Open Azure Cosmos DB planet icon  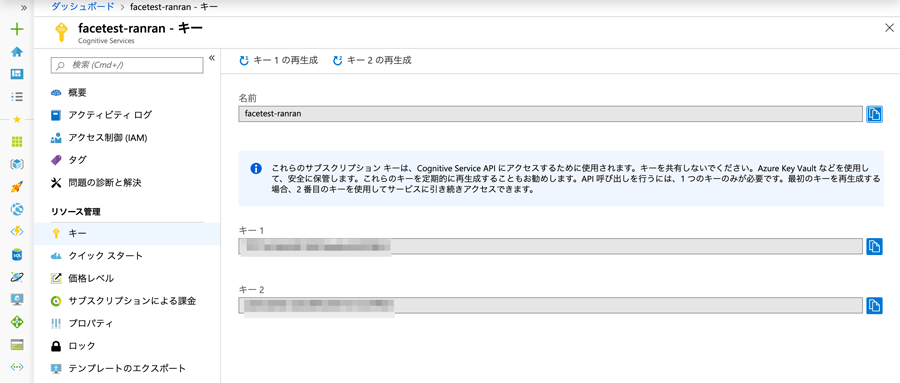pyautogui.click(x=17, y=277)
